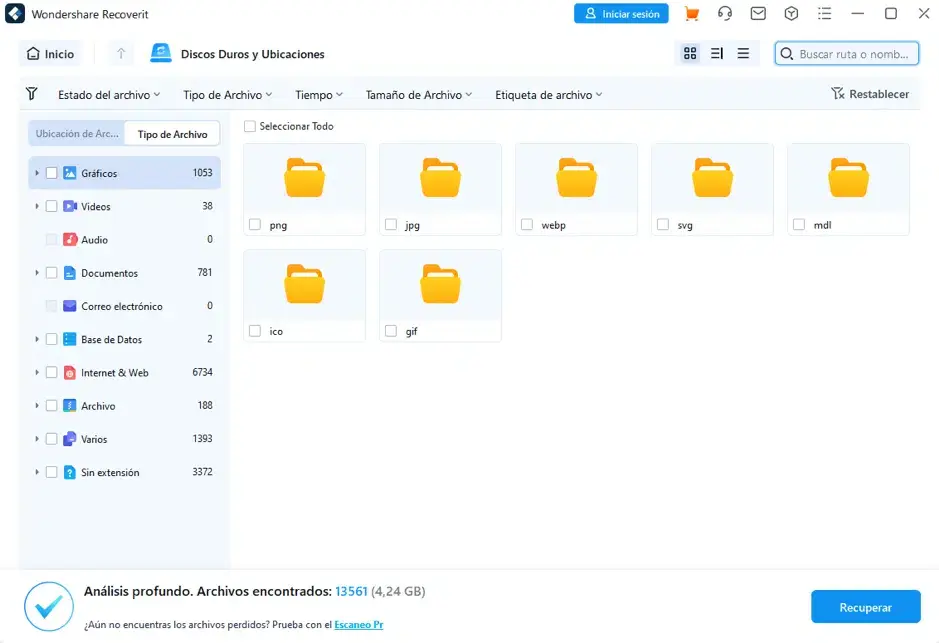The width and height of the screenshot is (939, 643).
Task: Tick the gif folder checkbox
Action: tap(391, 331)
